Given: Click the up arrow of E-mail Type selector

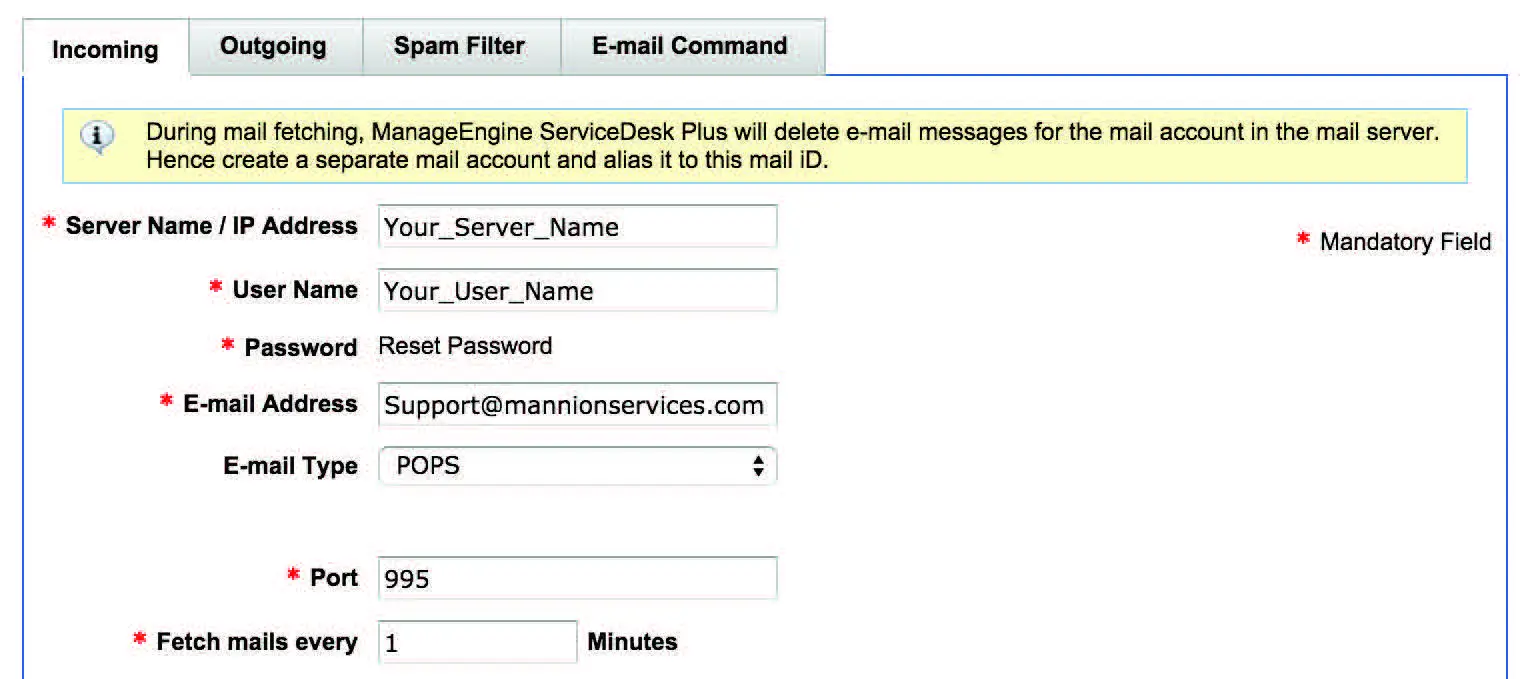Looking at the screenshot, I should (758, 460).
